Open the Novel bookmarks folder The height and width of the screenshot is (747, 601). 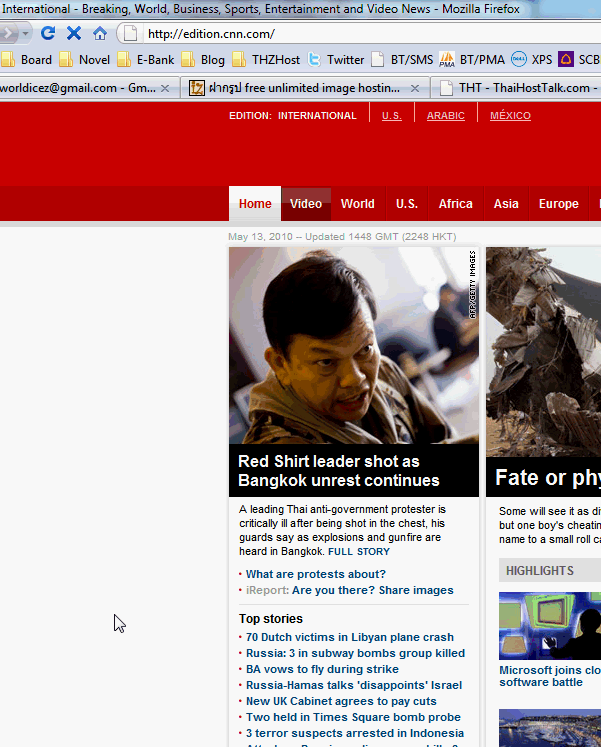point(84,60)
